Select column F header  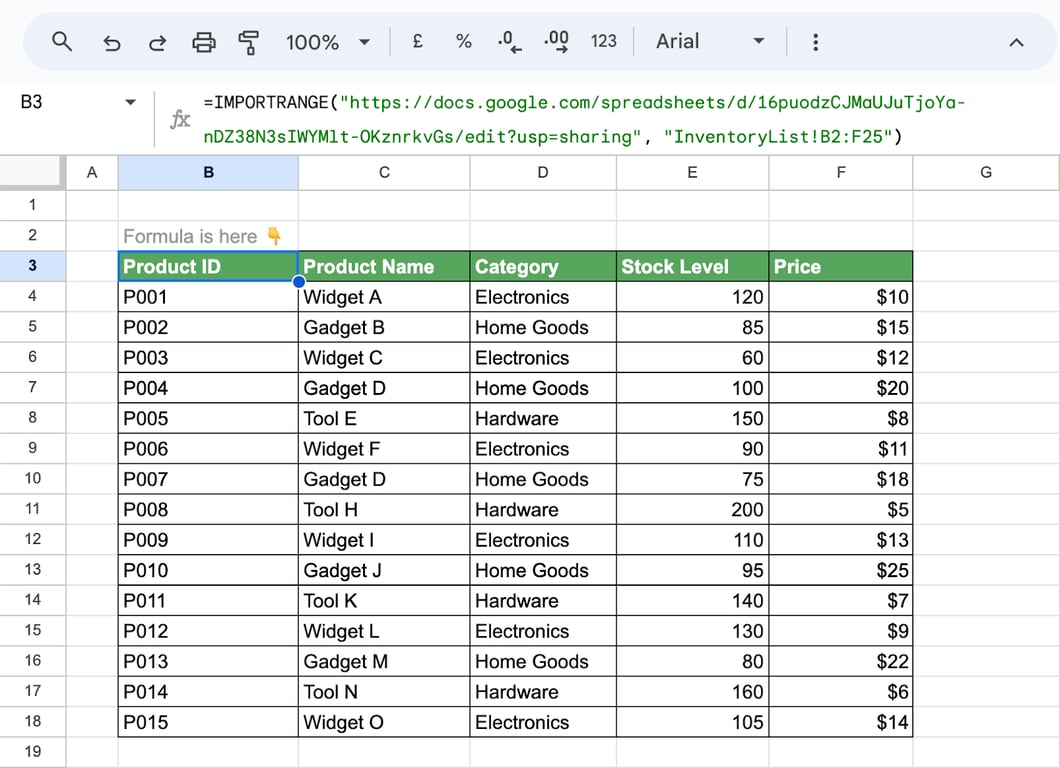coord(841,172)
